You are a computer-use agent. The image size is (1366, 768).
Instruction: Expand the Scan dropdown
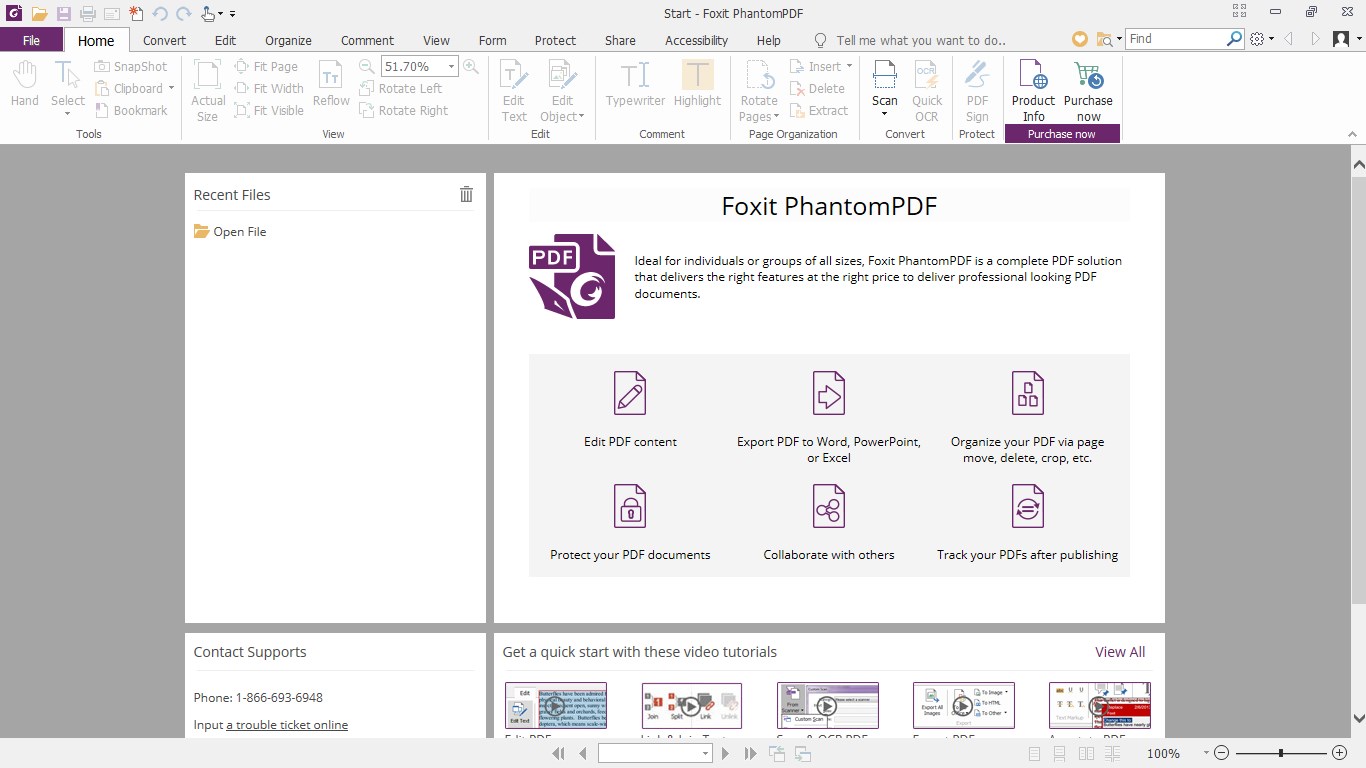(x=885, y=114)
